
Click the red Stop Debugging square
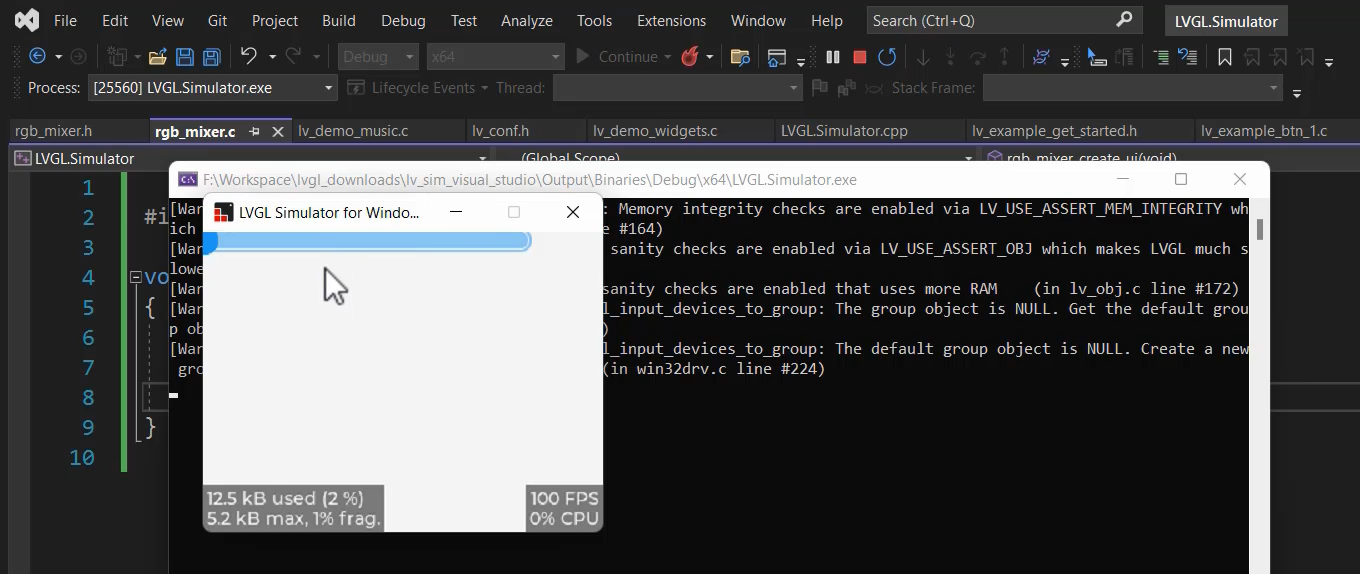pyautogui.click(x=860, y=57)
